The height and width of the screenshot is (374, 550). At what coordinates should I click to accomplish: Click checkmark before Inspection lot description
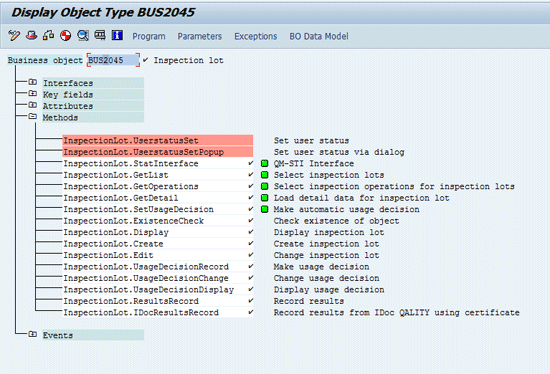coord(146,60)
